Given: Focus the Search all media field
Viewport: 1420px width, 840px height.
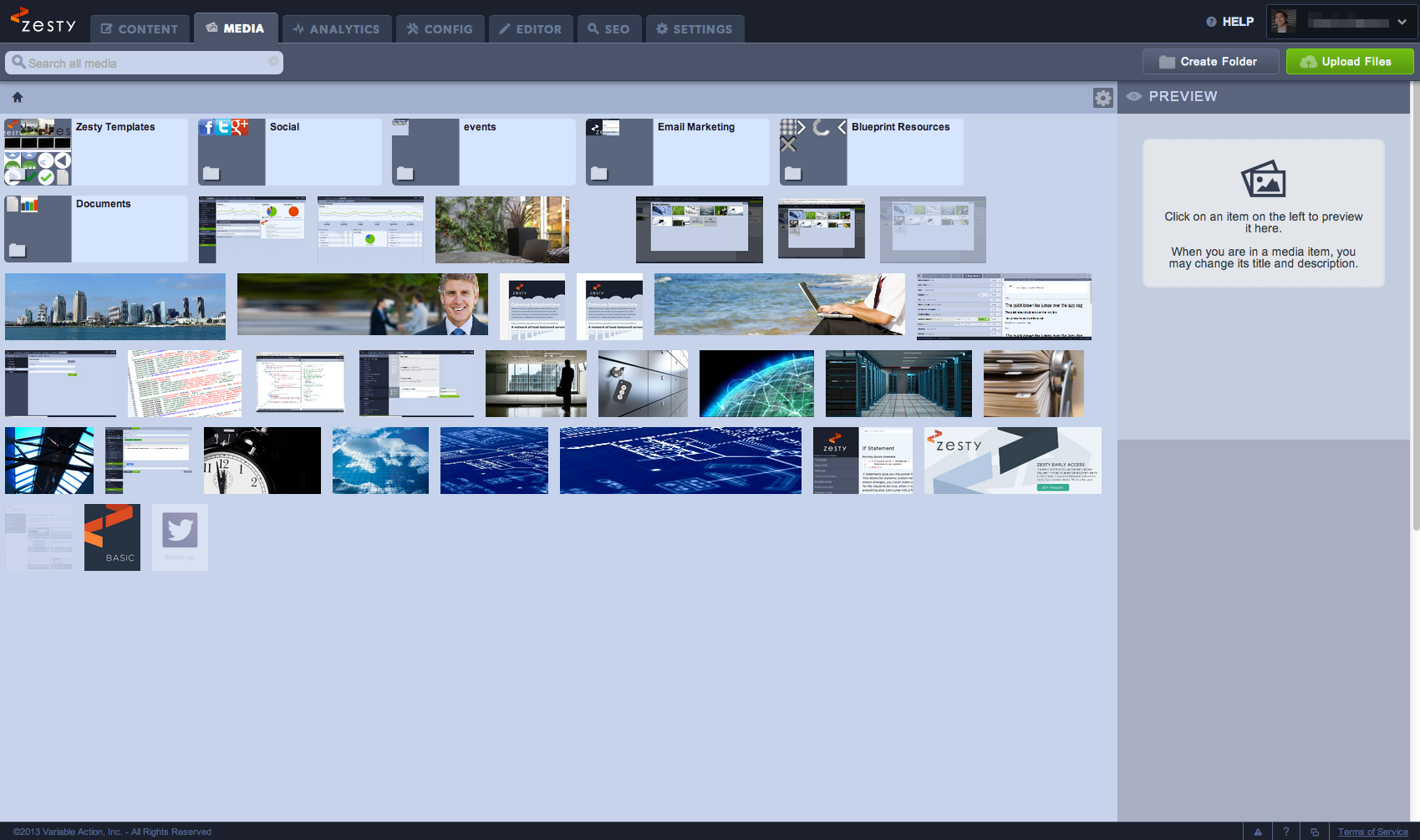Looking at the screenshot, I should pos(144,63).
